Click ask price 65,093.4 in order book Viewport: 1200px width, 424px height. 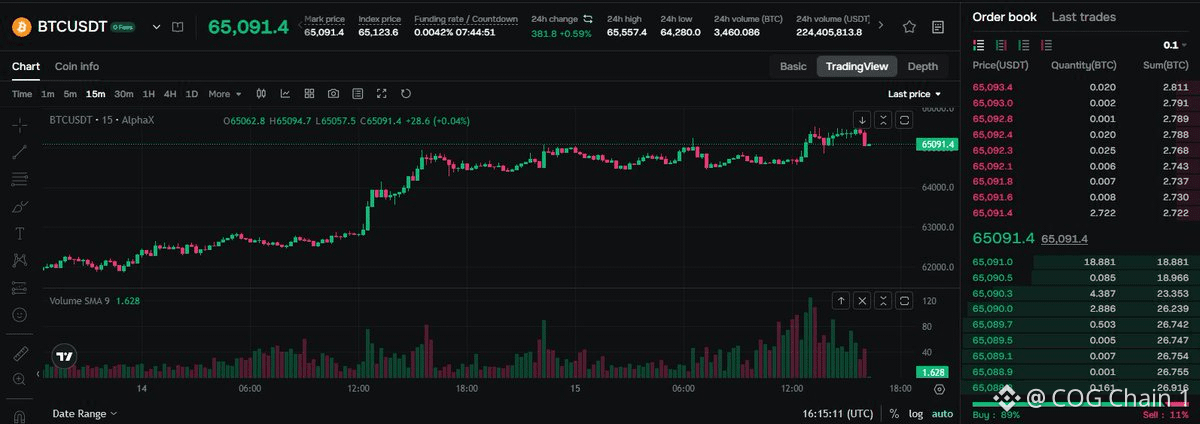993,87
